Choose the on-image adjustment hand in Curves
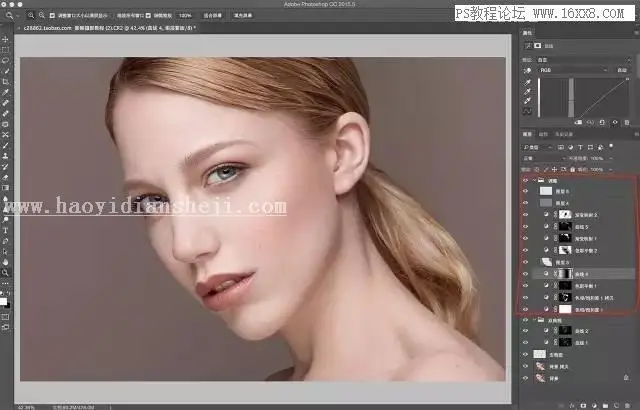 (528, 70)
